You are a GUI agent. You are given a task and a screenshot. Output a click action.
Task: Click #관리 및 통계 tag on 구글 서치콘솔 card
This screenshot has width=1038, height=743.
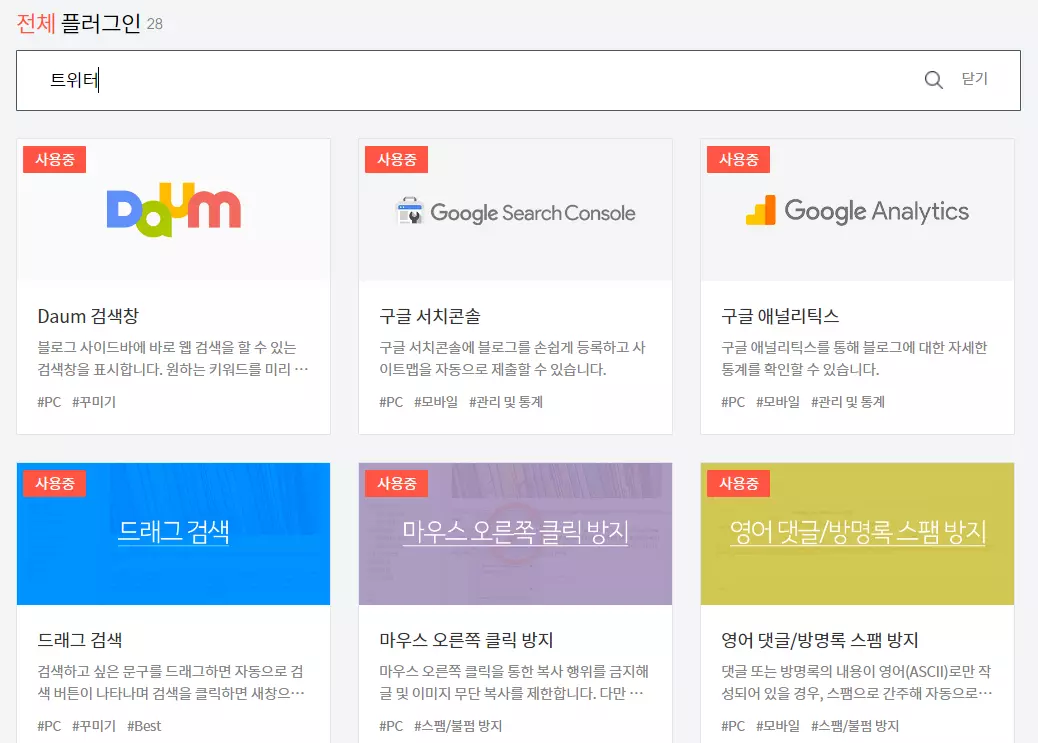click(506, 402)
